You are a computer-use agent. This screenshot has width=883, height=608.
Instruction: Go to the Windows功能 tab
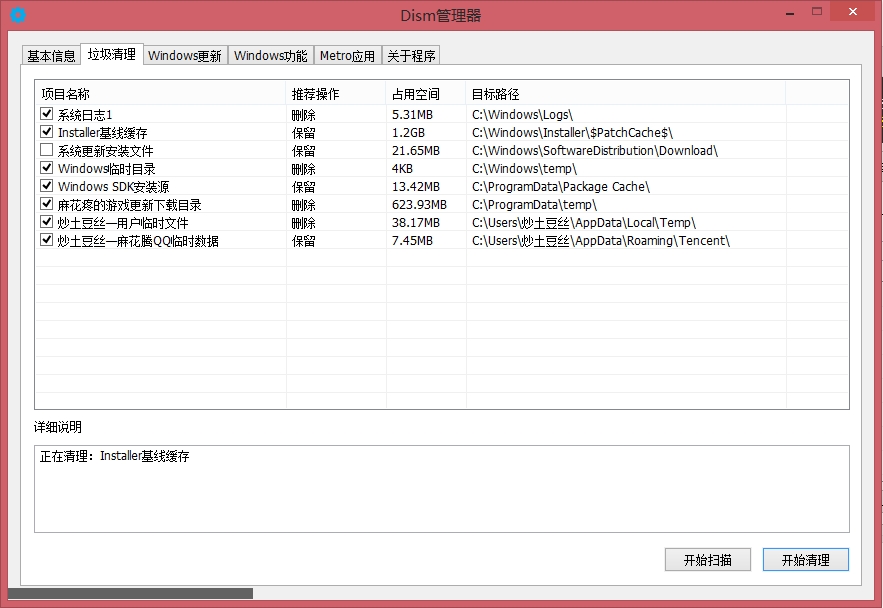[x=271, y=56]
